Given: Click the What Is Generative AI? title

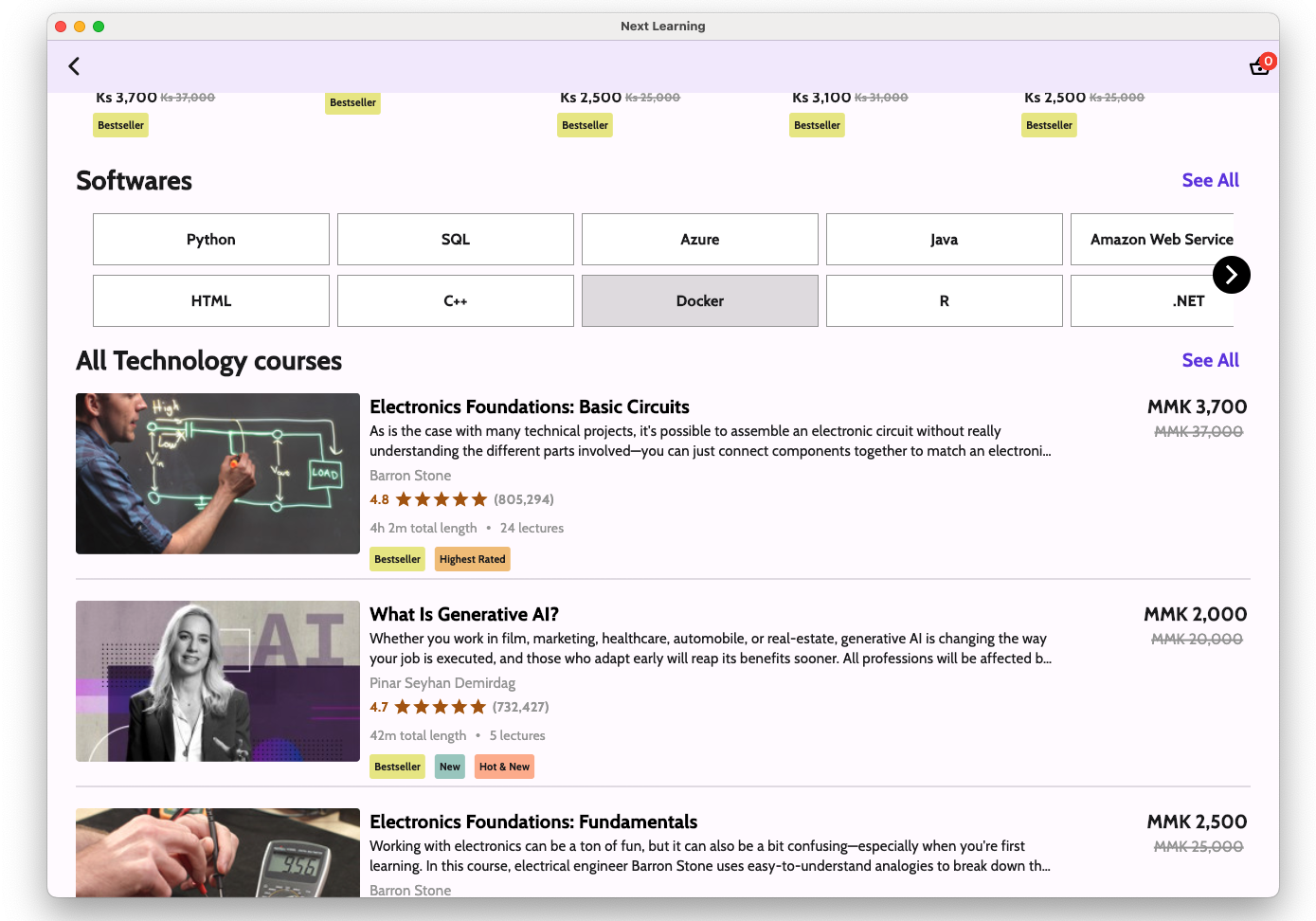Looking at the screenshot, I should point(464,614).
